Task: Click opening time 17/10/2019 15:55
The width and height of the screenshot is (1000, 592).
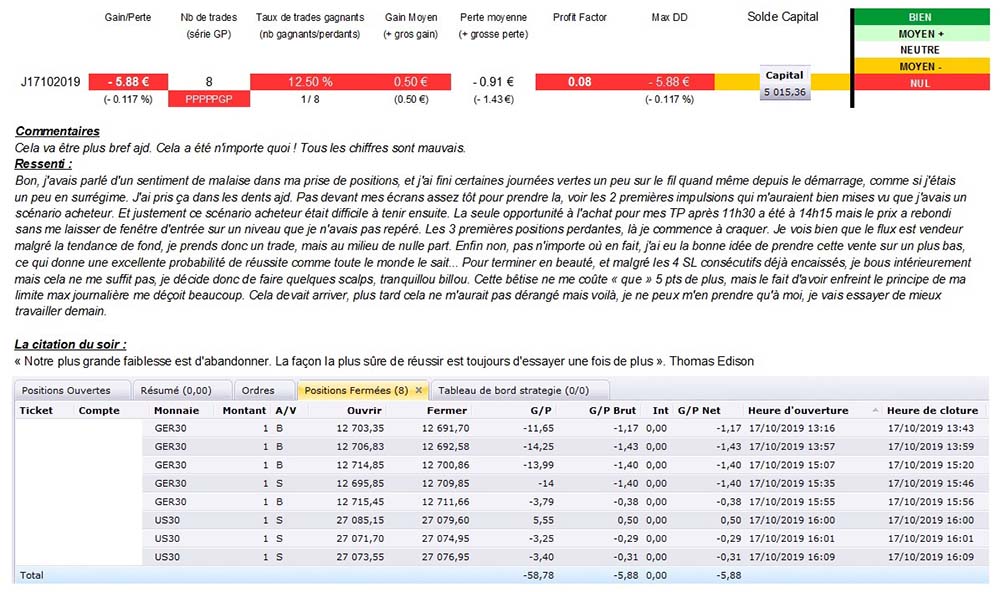Action: (x=791, y=502)
